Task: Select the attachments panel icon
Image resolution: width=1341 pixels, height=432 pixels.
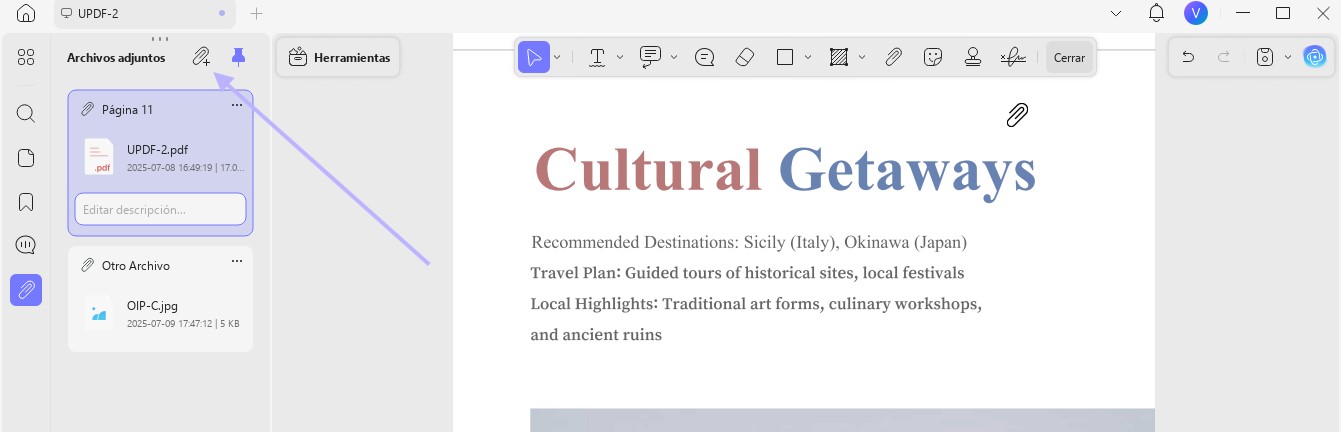Action: tap(26, 290)
